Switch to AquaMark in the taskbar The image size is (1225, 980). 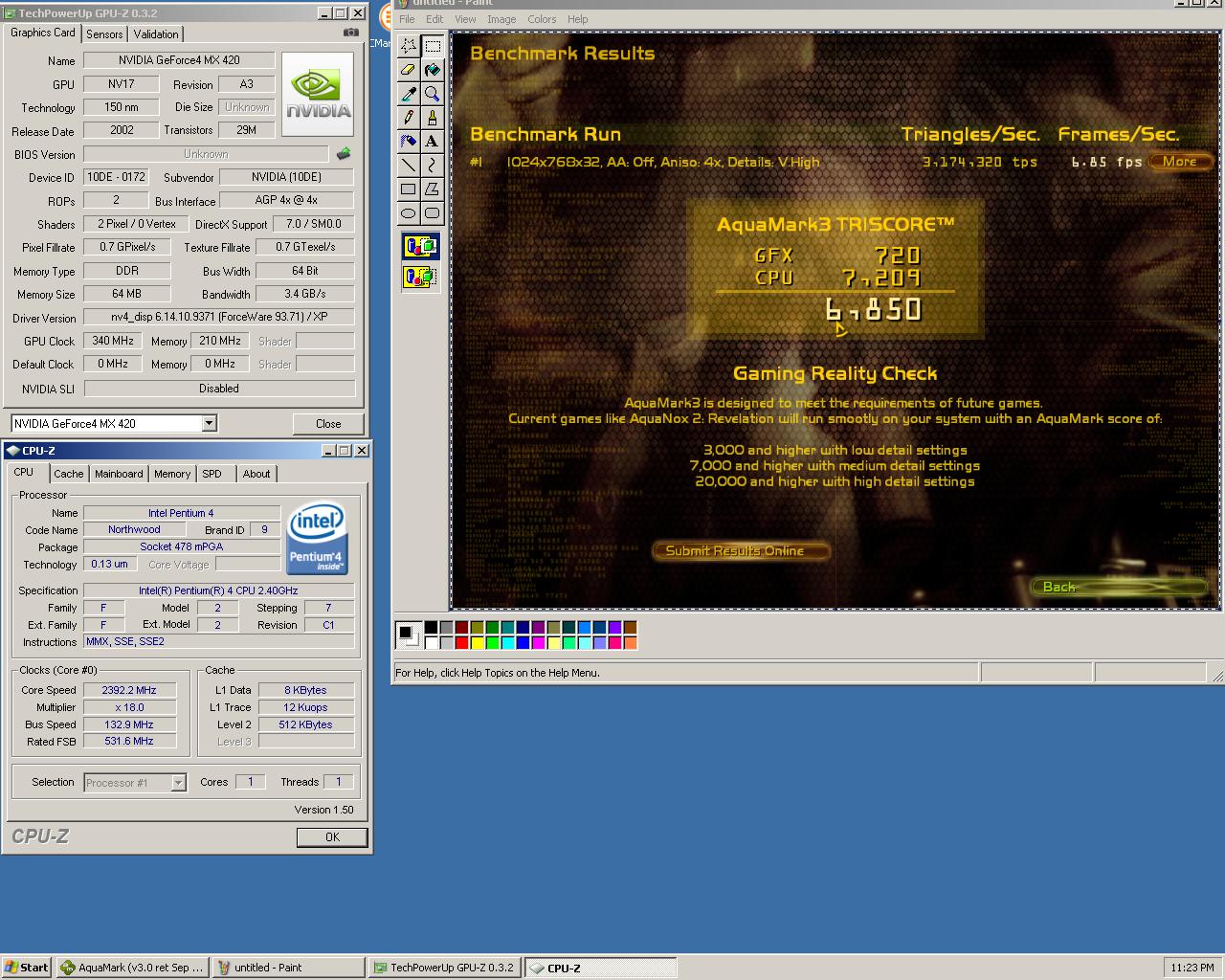coord(133,968)
